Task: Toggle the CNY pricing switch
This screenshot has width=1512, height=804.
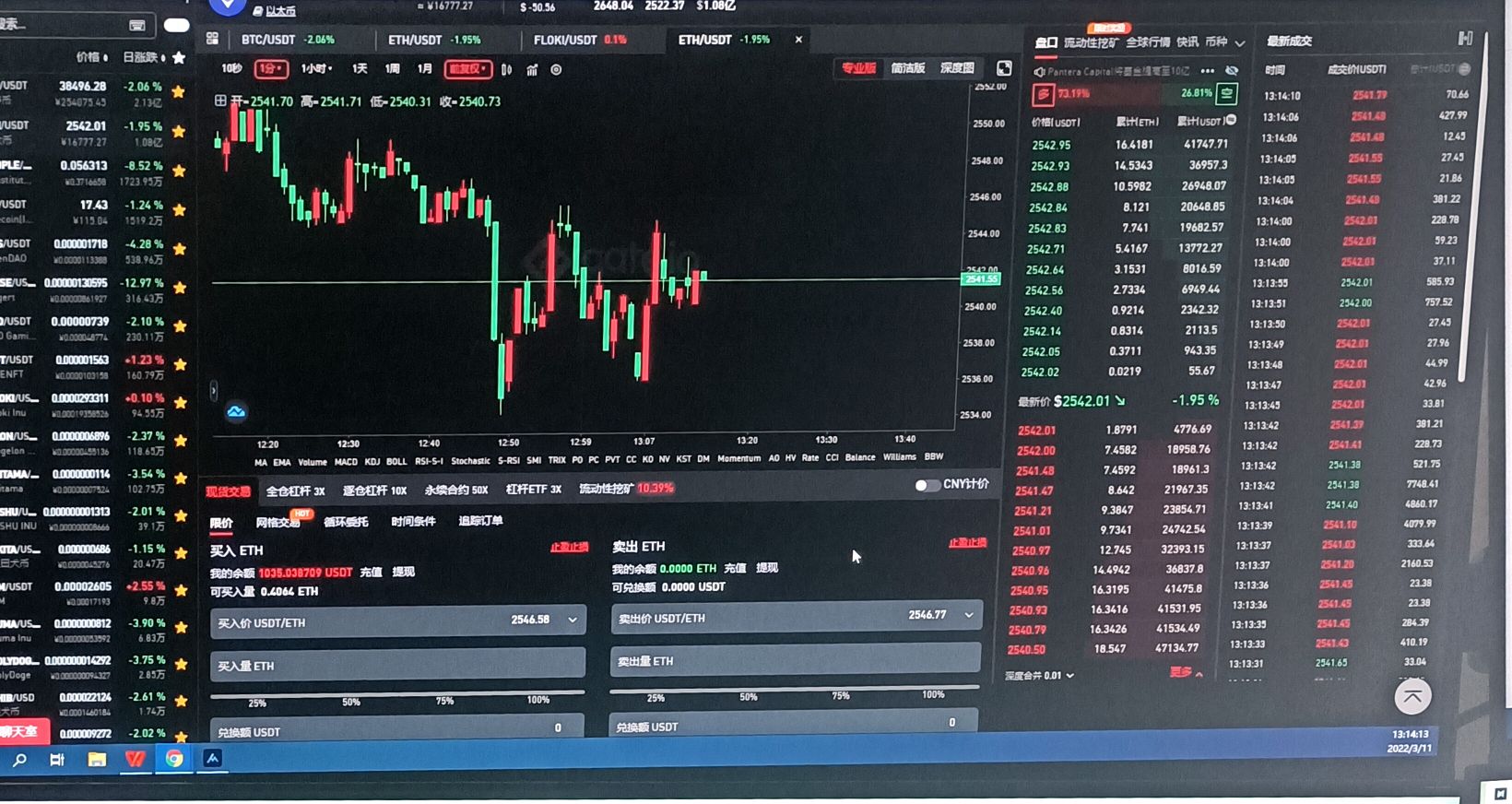Action: click(927, 485)
